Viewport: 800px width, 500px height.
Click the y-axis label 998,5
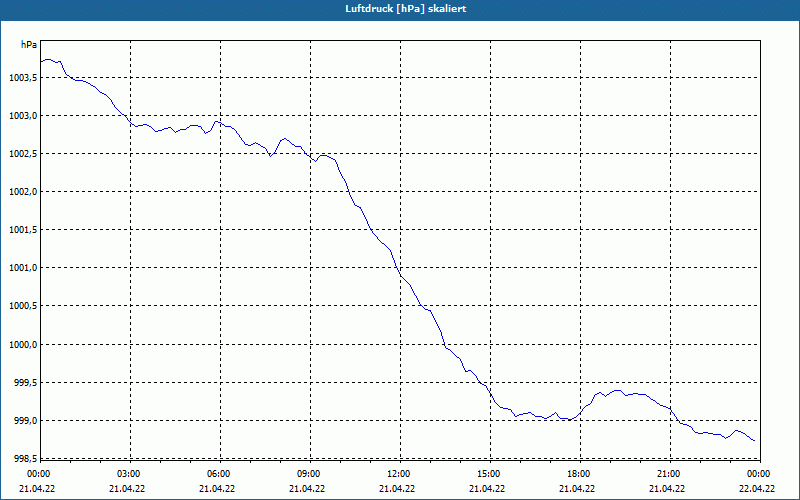pos(26,459)
